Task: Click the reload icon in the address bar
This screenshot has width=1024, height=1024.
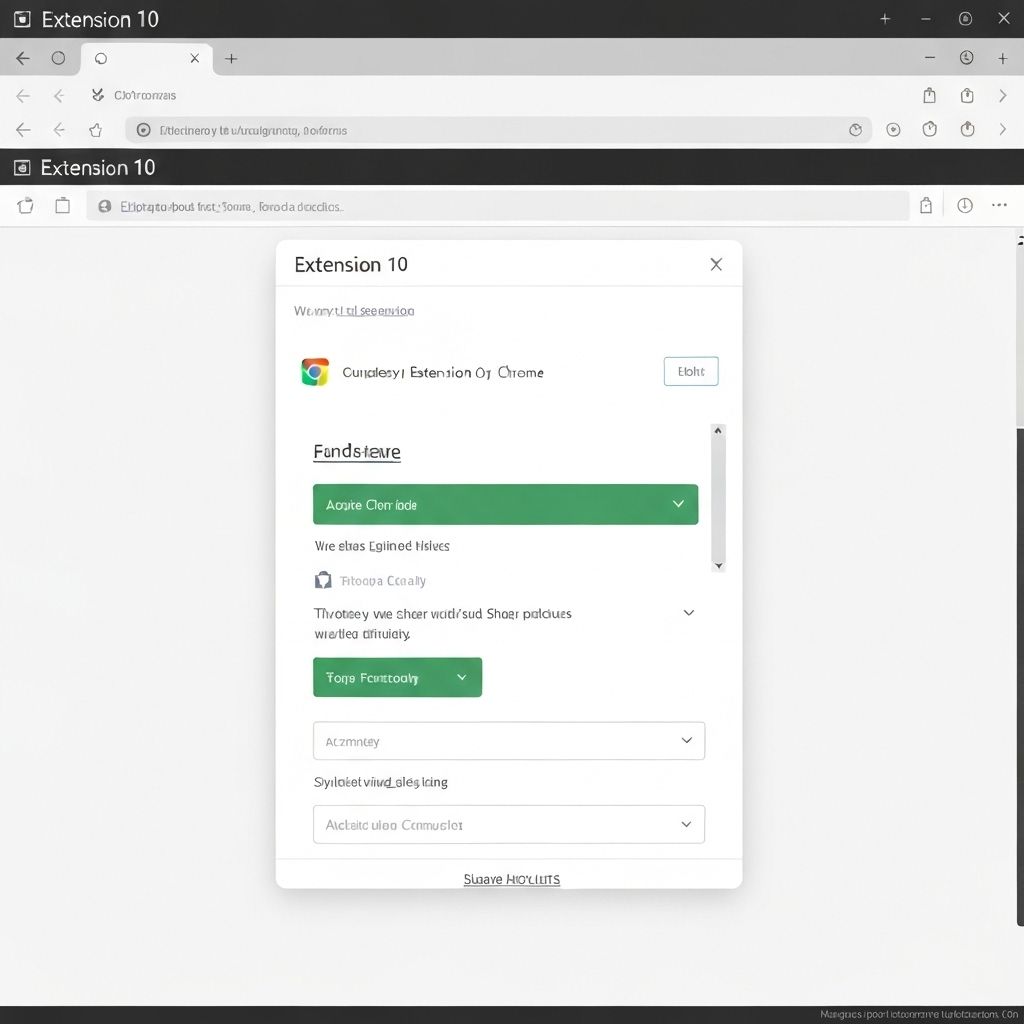Action: pos(855,129)
